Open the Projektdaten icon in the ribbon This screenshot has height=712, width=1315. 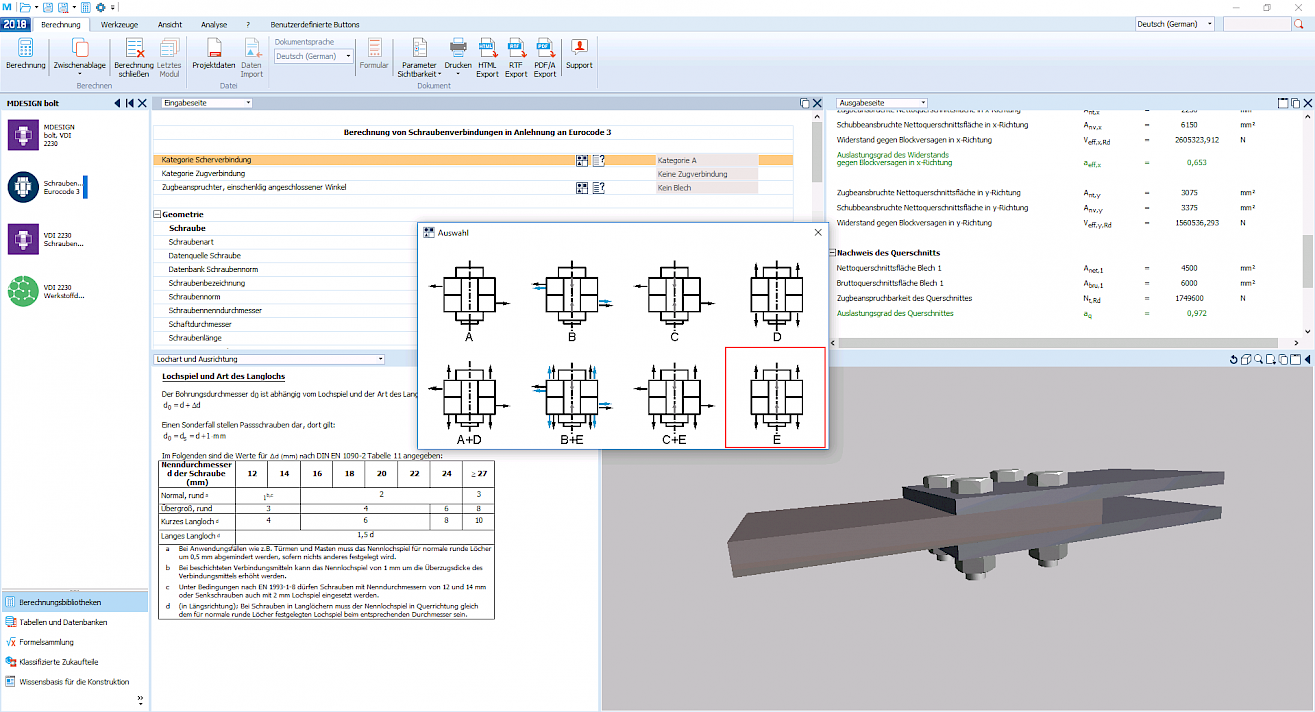pyautogui.click(x=214, y=47)
